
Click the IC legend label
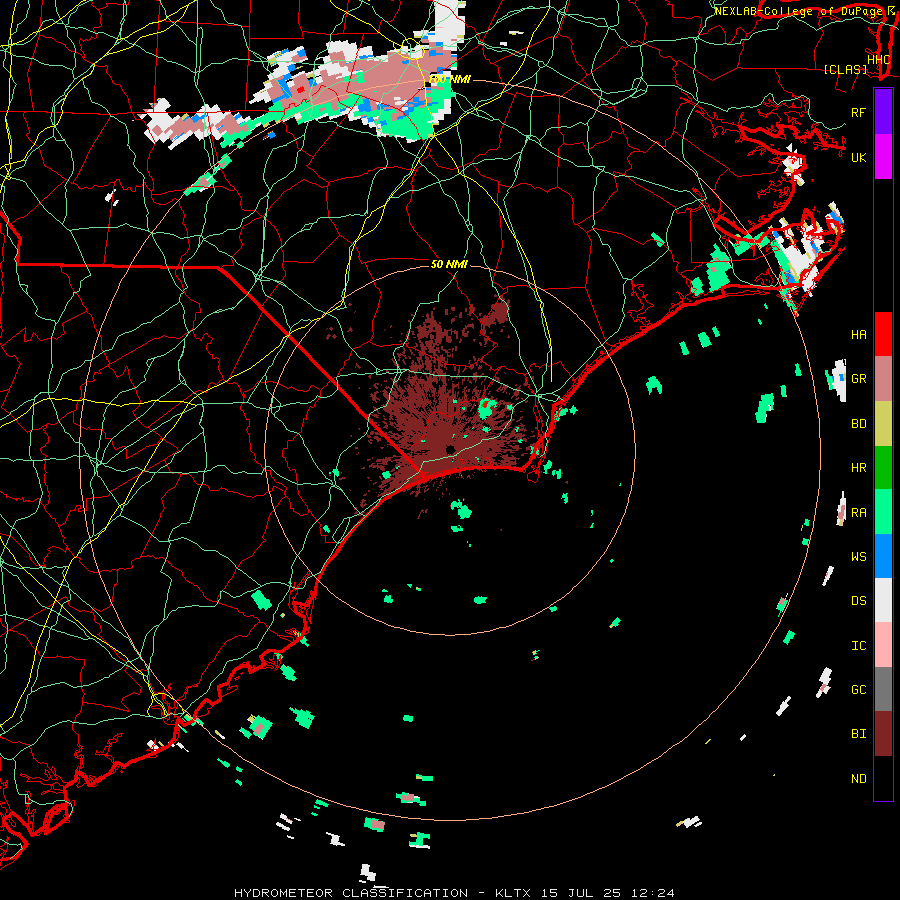click(858, 645)
